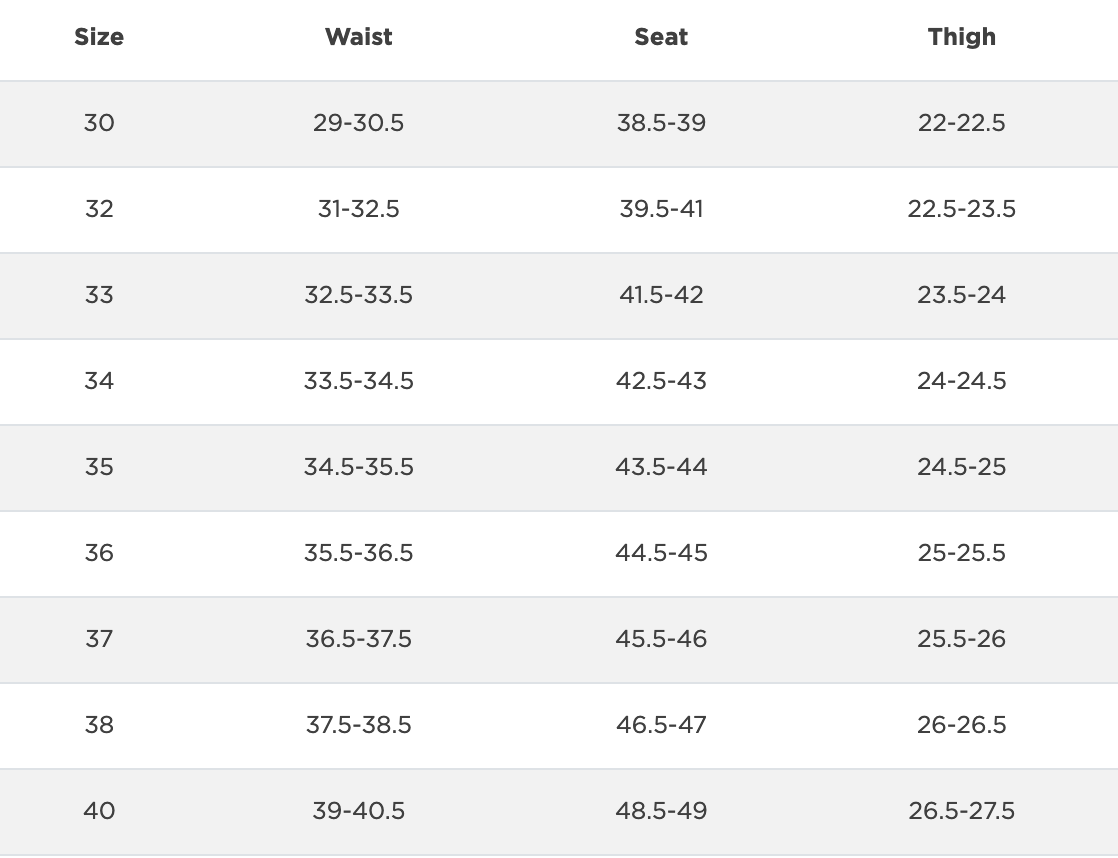Click thigh value 26.5-27.5

point(961,811)
